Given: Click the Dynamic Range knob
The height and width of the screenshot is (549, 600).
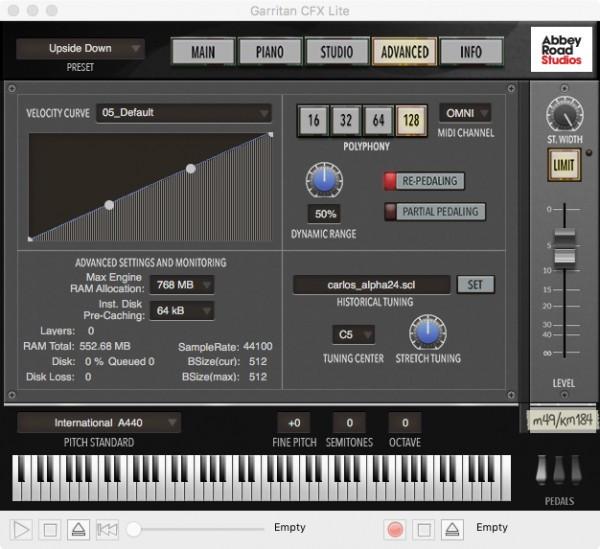Looking at the screenshot, I should [324, 180].
